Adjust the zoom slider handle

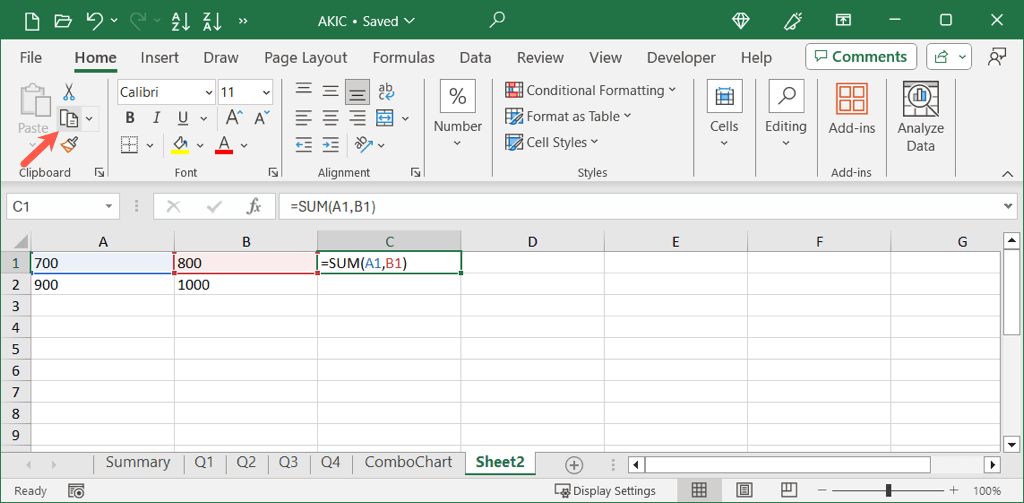click(889, 491)
